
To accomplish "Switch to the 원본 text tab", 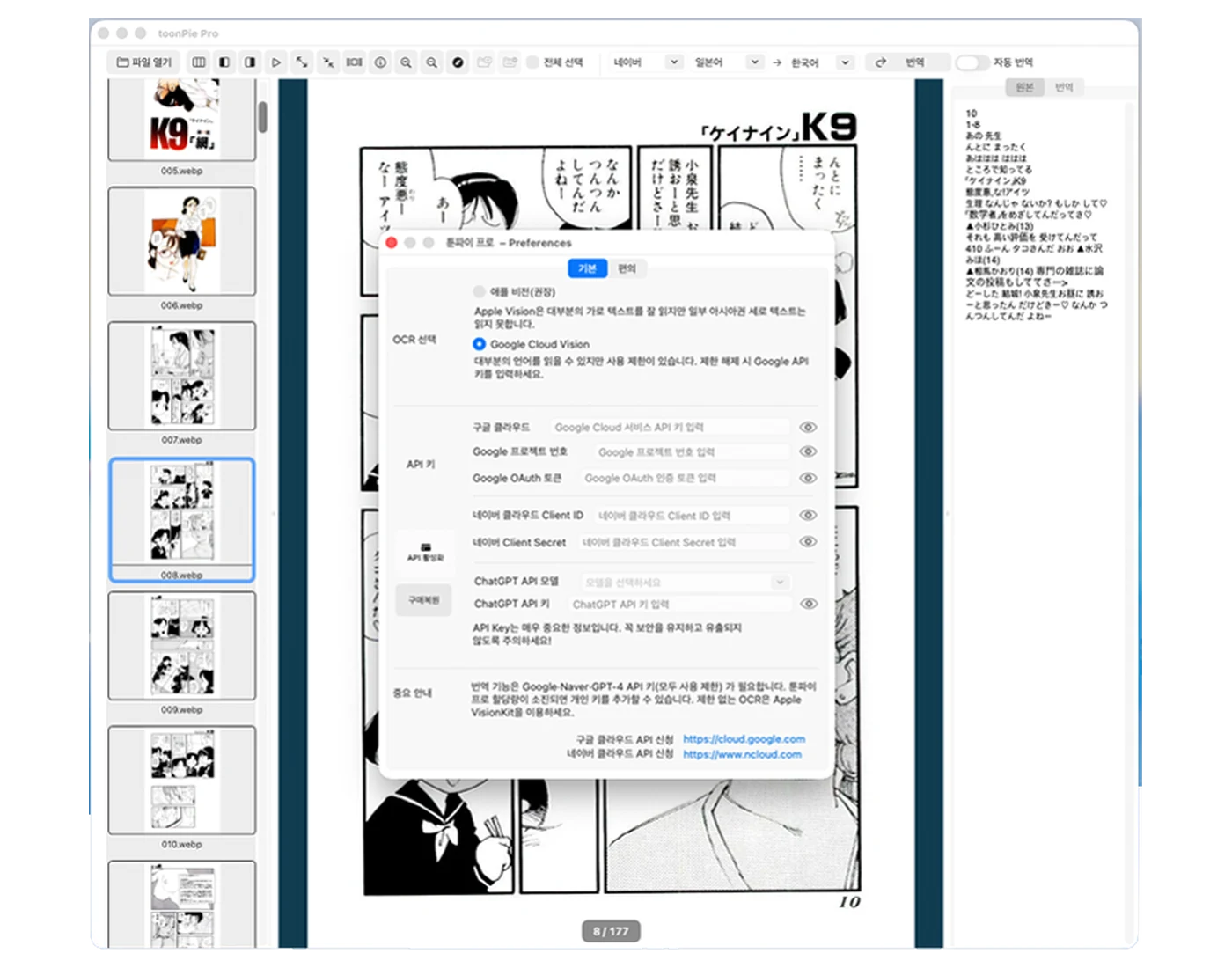I will (x=1024, y=87).
